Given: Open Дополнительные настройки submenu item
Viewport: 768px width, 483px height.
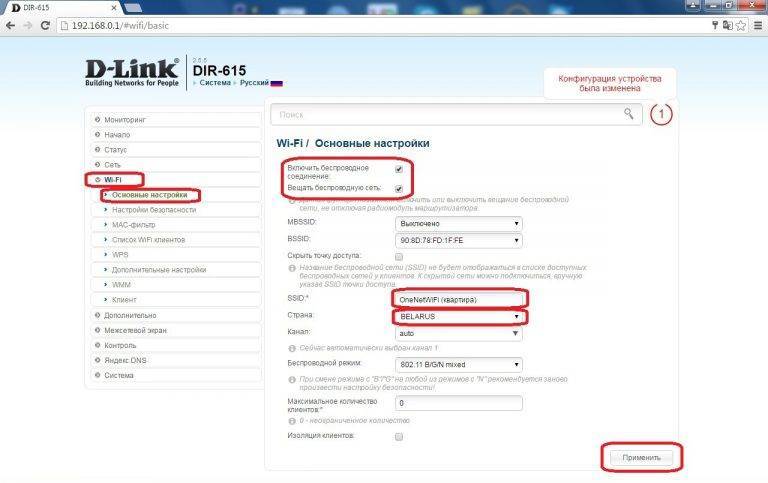Looking at the screenshot, I should pos(175,270).
